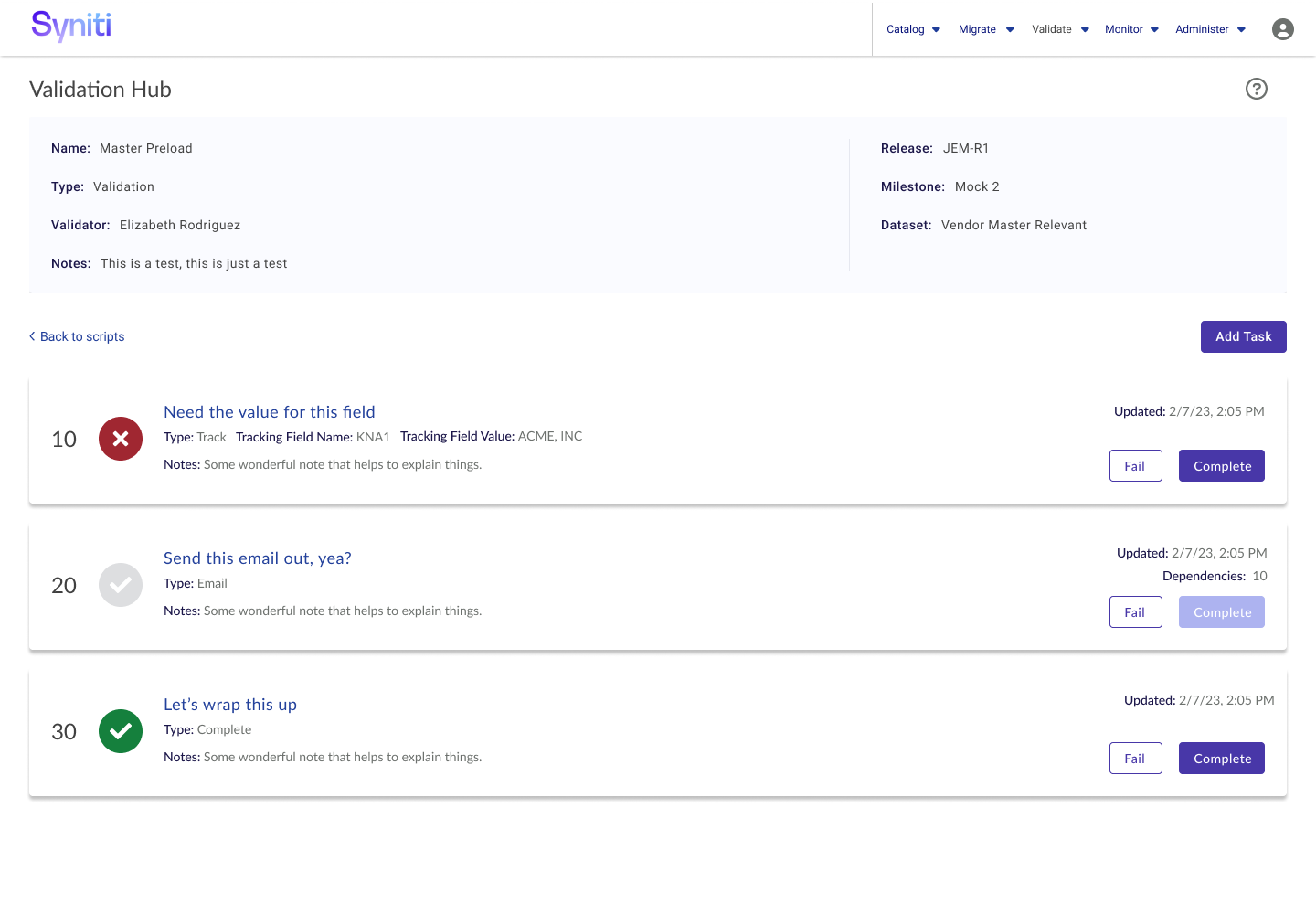Click the back chevron beside Back to scripts
The image size is (1316, 924).
pyautogui.click(x=32, y=336)
